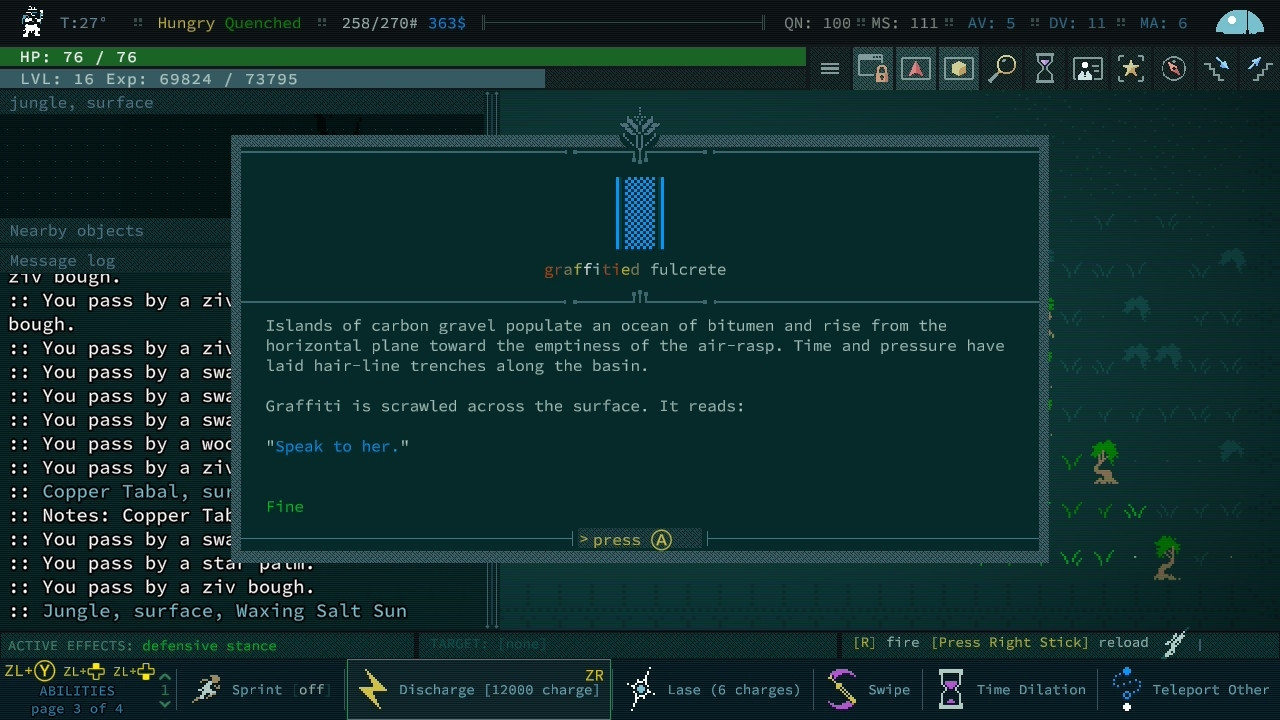Expand the Nearby objects panel header
This screenshot has width=1280, height=720.
pyautogui.click(x=77, y=231)
